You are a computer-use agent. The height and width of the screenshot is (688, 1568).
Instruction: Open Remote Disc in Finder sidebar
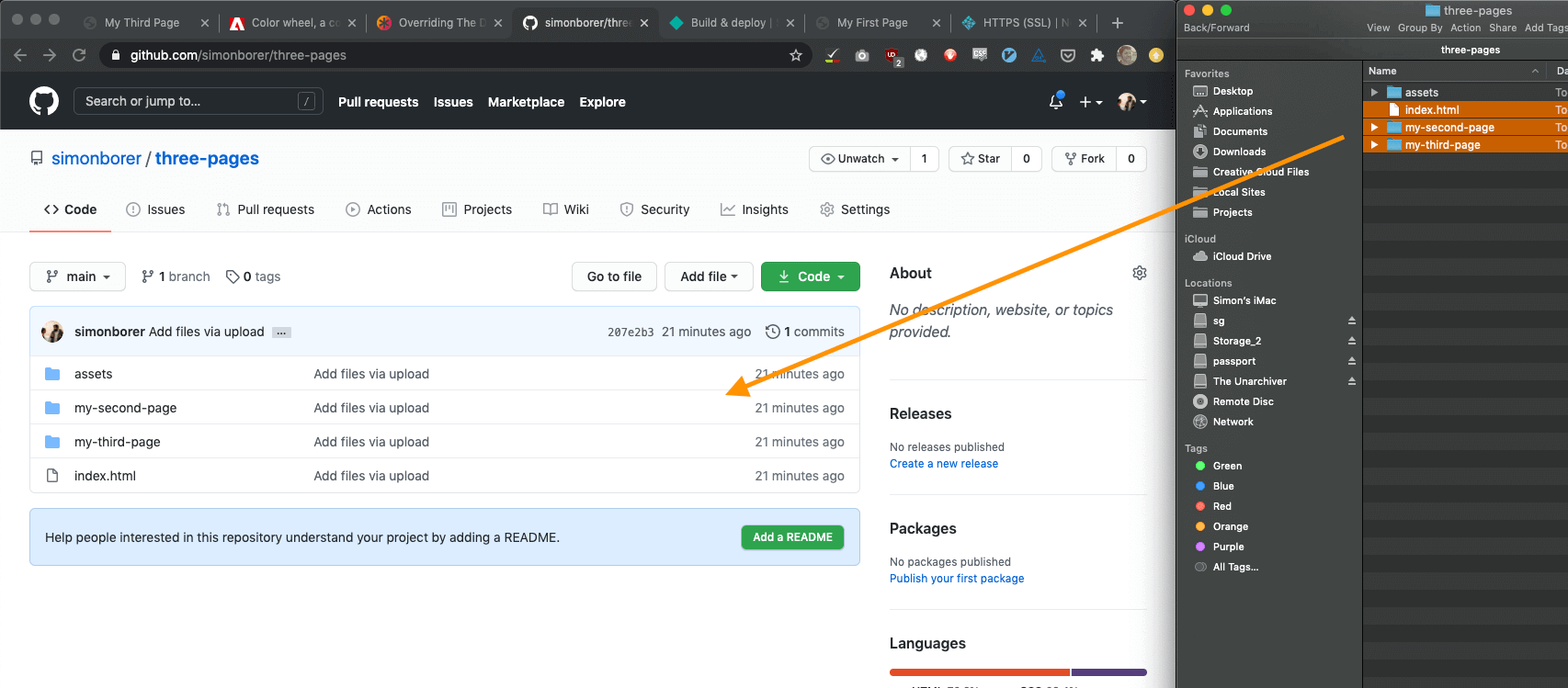click(1243, 401)
